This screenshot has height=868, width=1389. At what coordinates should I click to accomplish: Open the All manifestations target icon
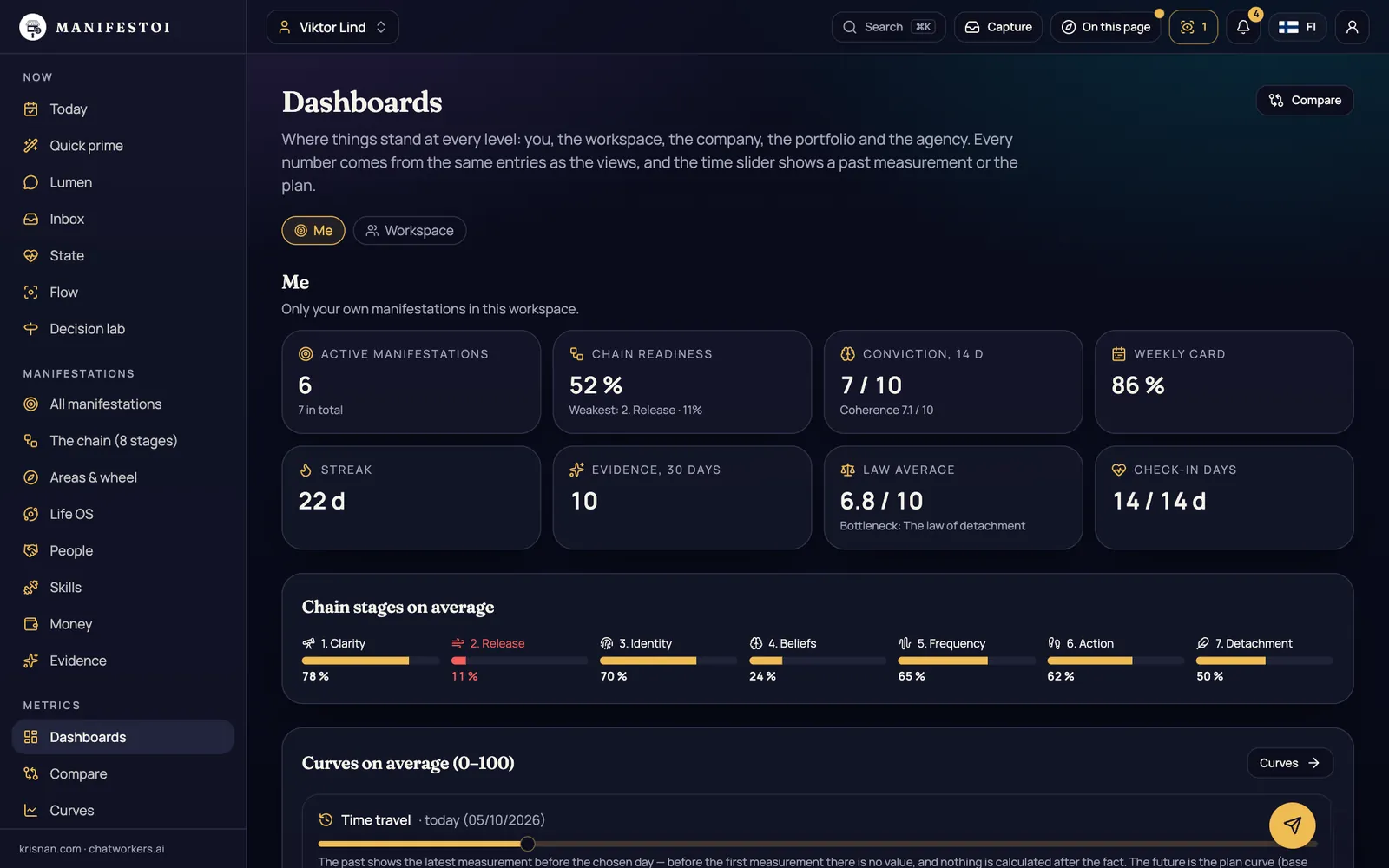coord(31,404)
